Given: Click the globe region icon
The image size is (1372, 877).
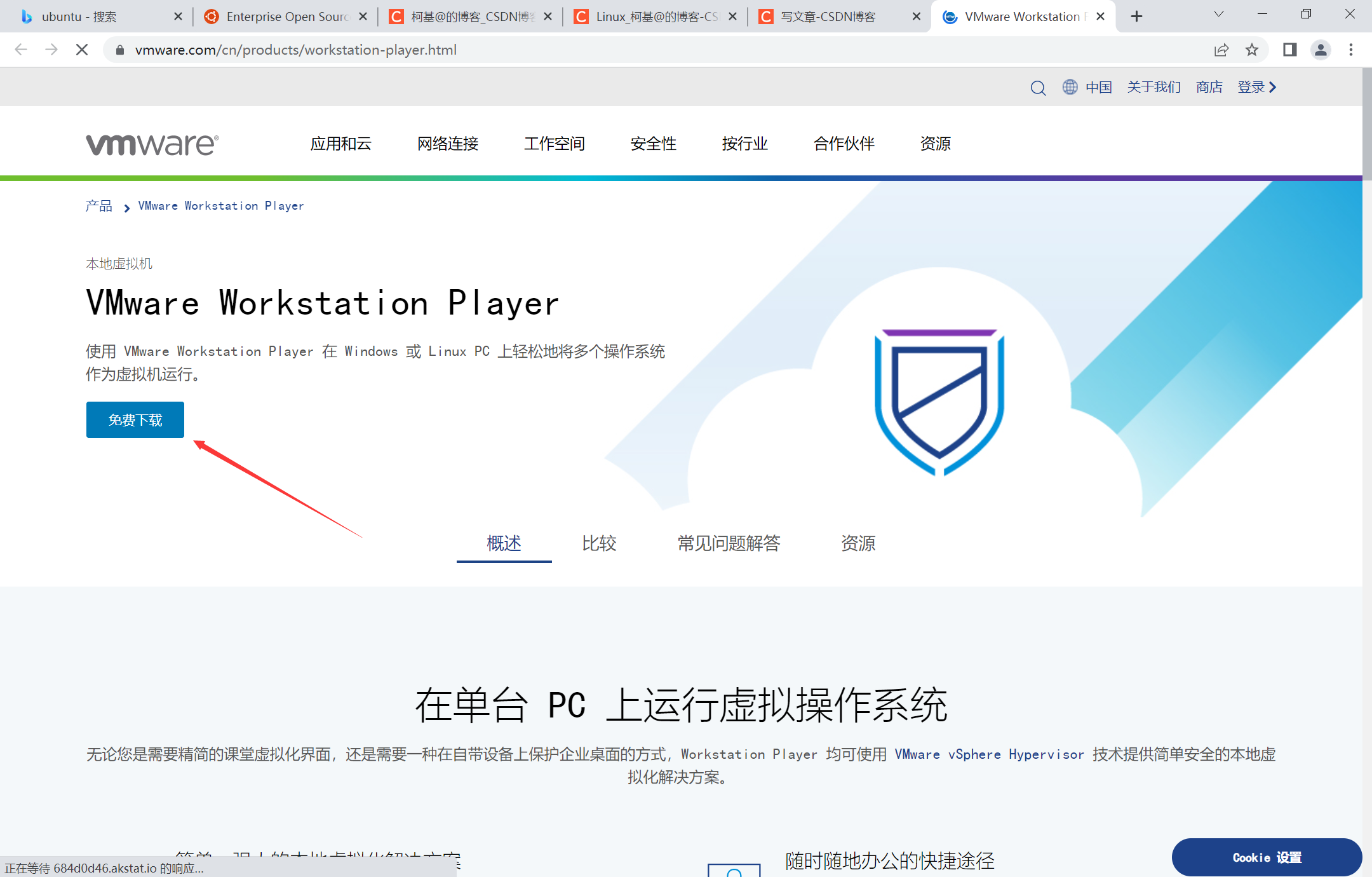Looking at the screenshot, I should pos(1070,87).
